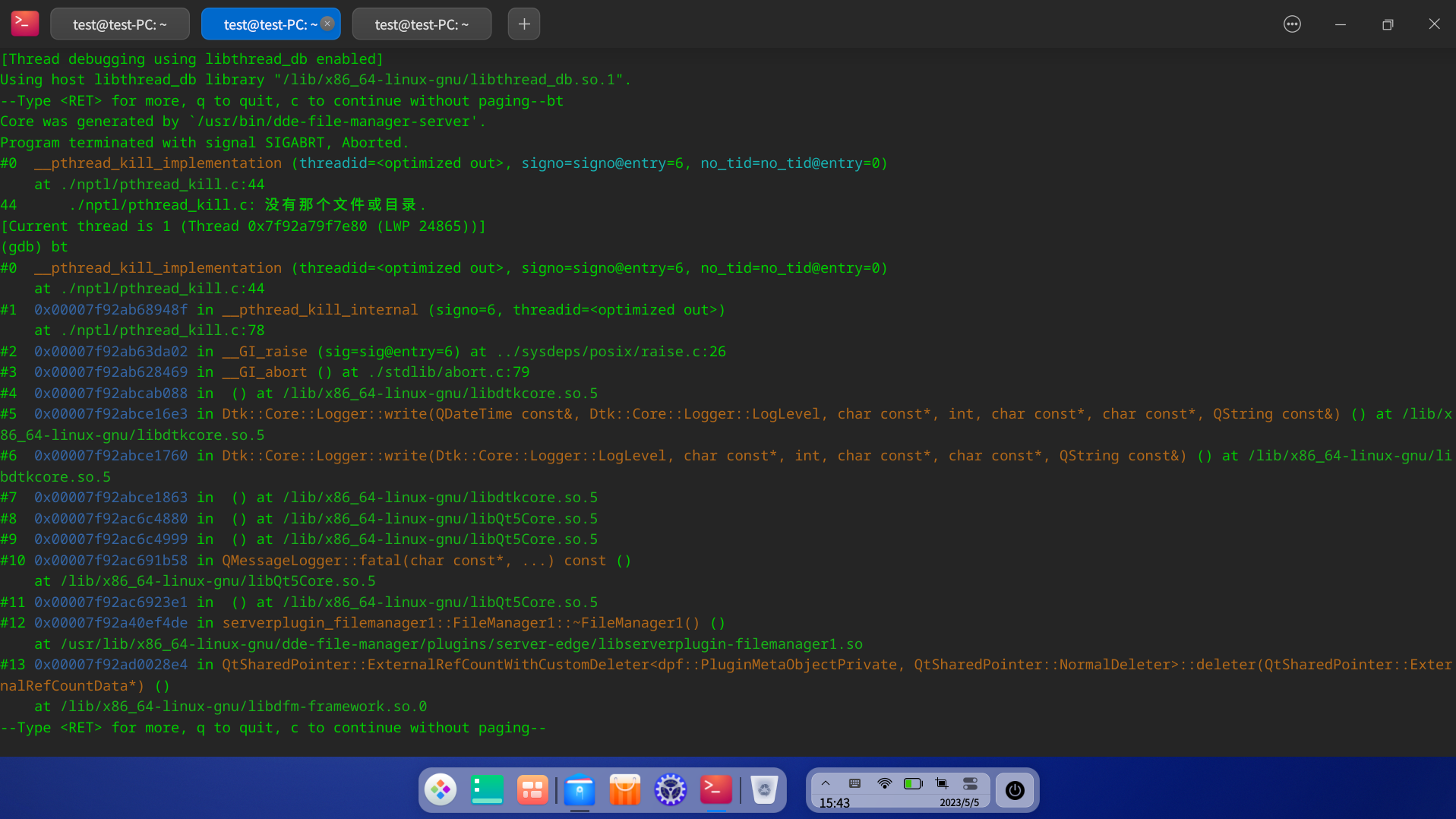The image size is (1456, 819).
Task: Open the Launcher from the dock
Action: (x=441, y=790)
